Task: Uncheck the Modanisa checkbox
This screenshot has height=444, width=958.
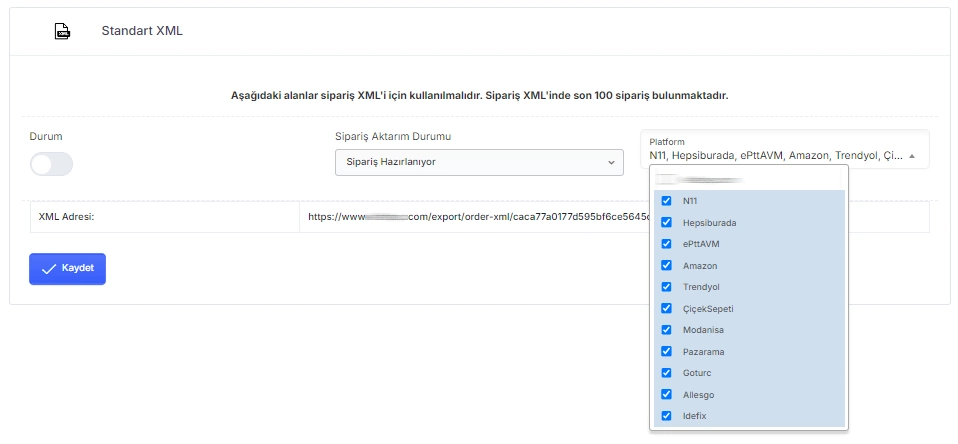Action: pos(667,330)
